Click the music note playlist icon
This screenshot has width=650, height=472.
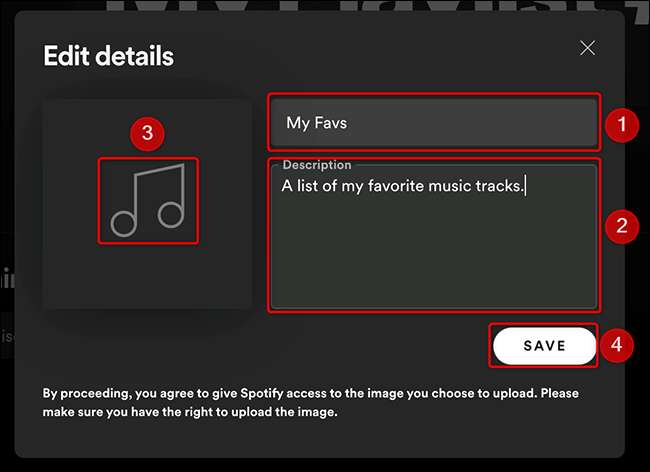pos(147,200)
